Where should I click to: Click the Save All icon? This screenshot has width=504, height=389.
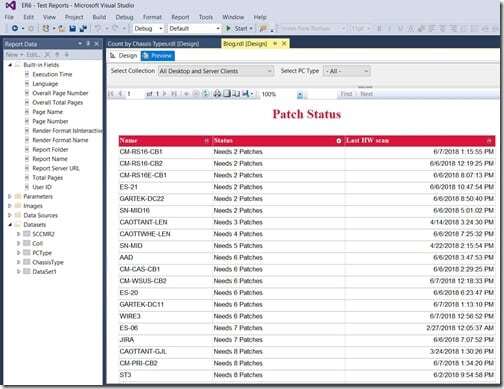pyautogui.click(x=83, y=29)
